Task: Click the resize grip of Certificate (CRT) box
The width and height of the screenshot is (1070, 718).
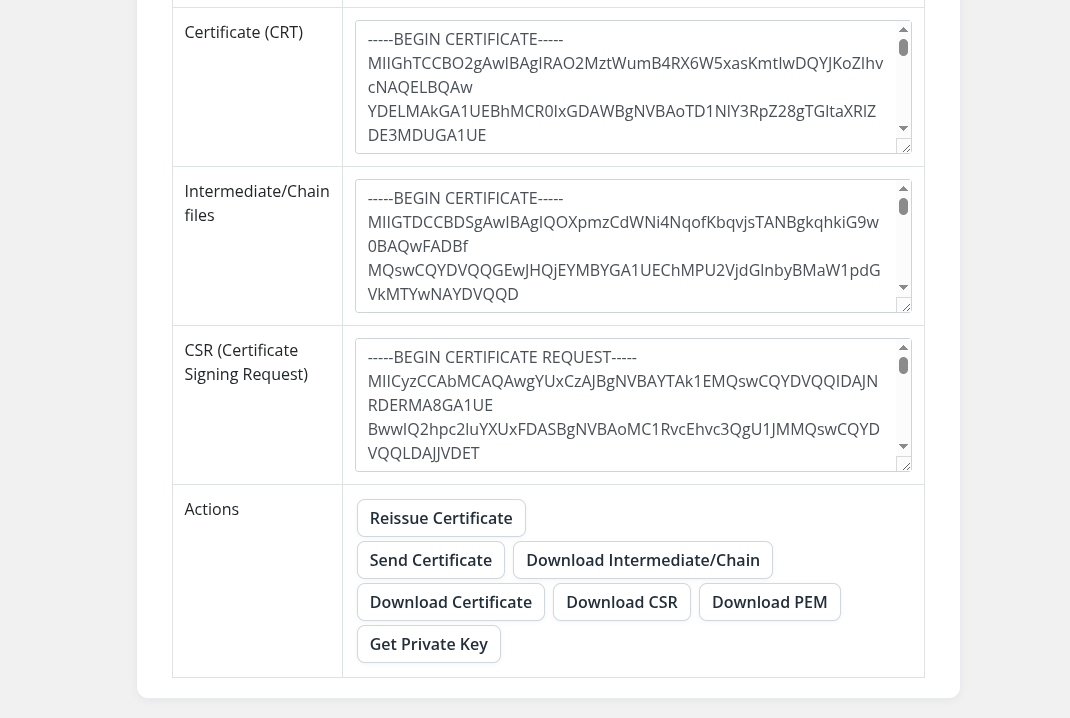Action: point(905,147)
